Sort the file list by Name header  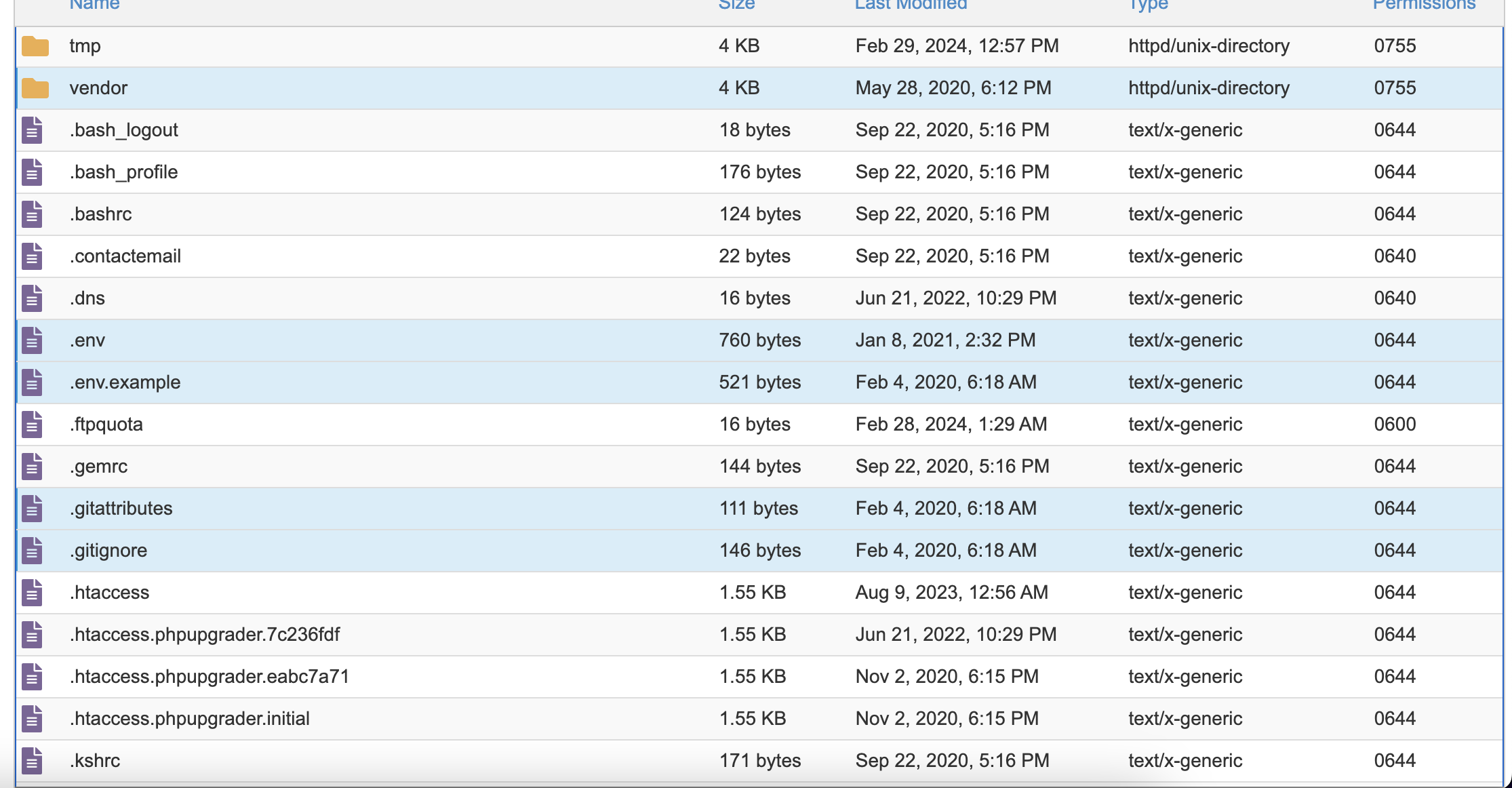click(94, 5)
